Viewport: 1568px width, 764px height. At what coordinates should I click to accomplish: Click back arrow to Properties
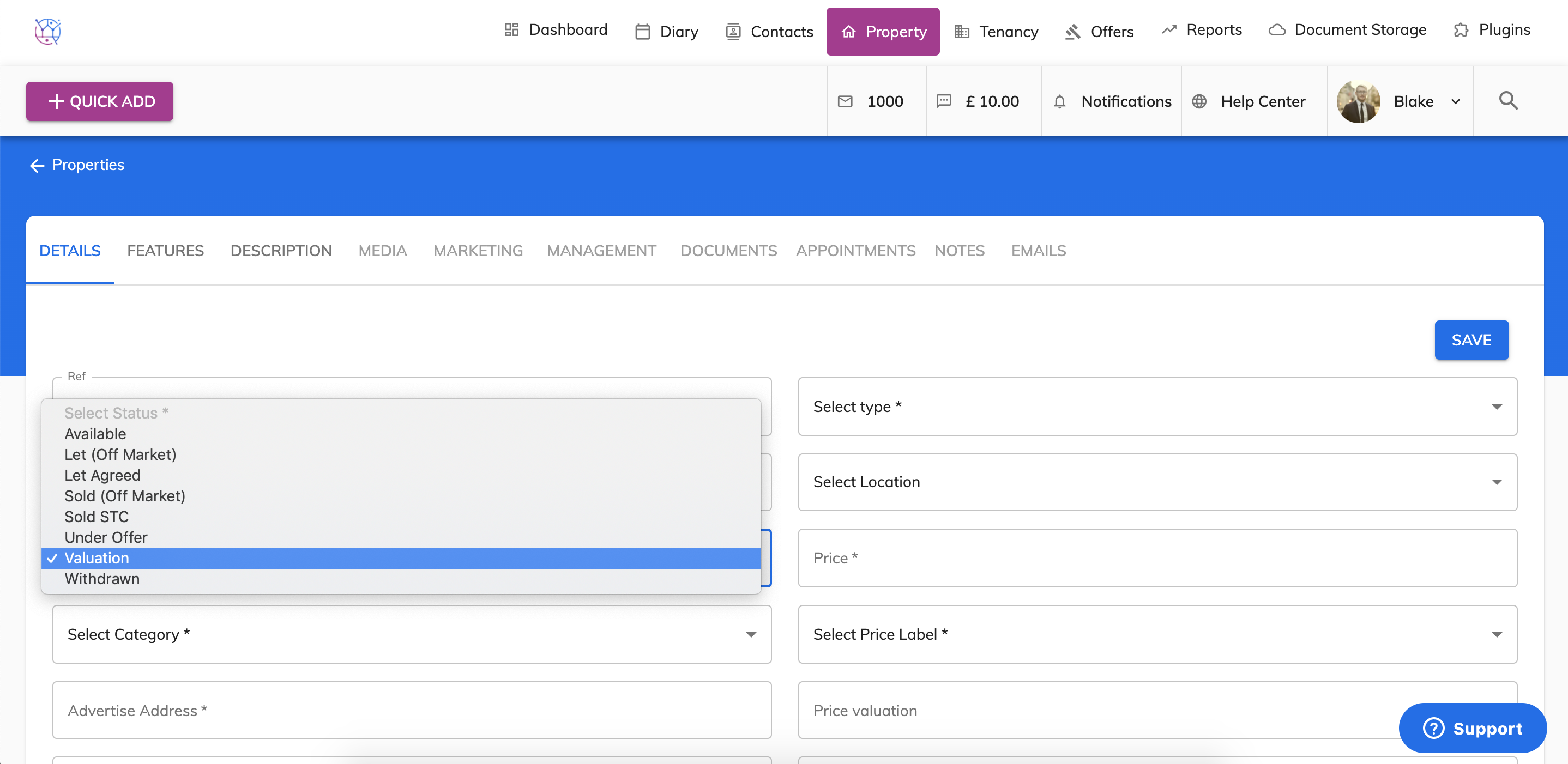coord(37,166)
